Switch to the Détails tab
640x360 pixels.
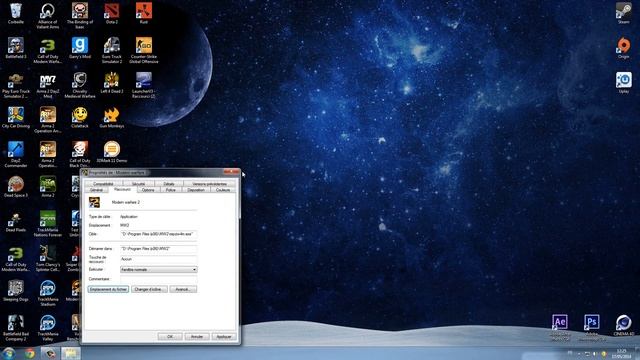click(169, 184)
